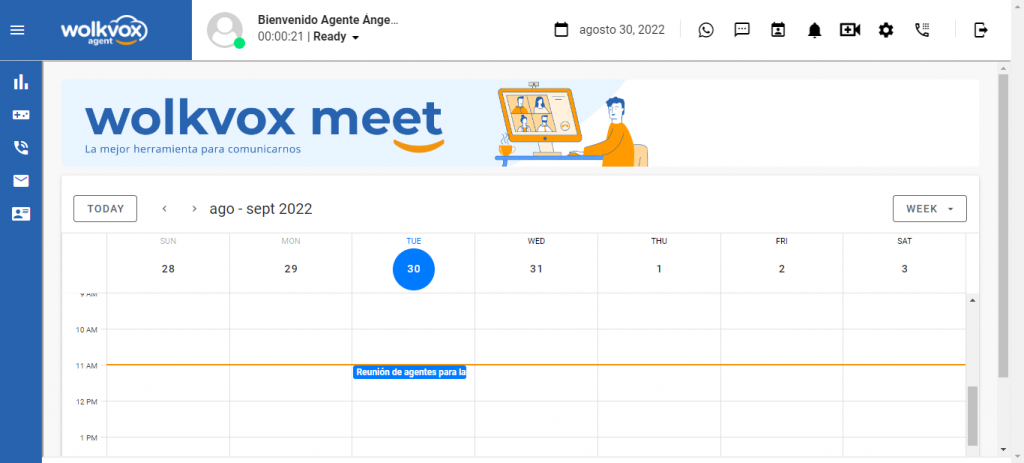This screenshot has height=463, width=1024.
Task: Open the WEEK view dropdown
Action: [x=929, y=209]
